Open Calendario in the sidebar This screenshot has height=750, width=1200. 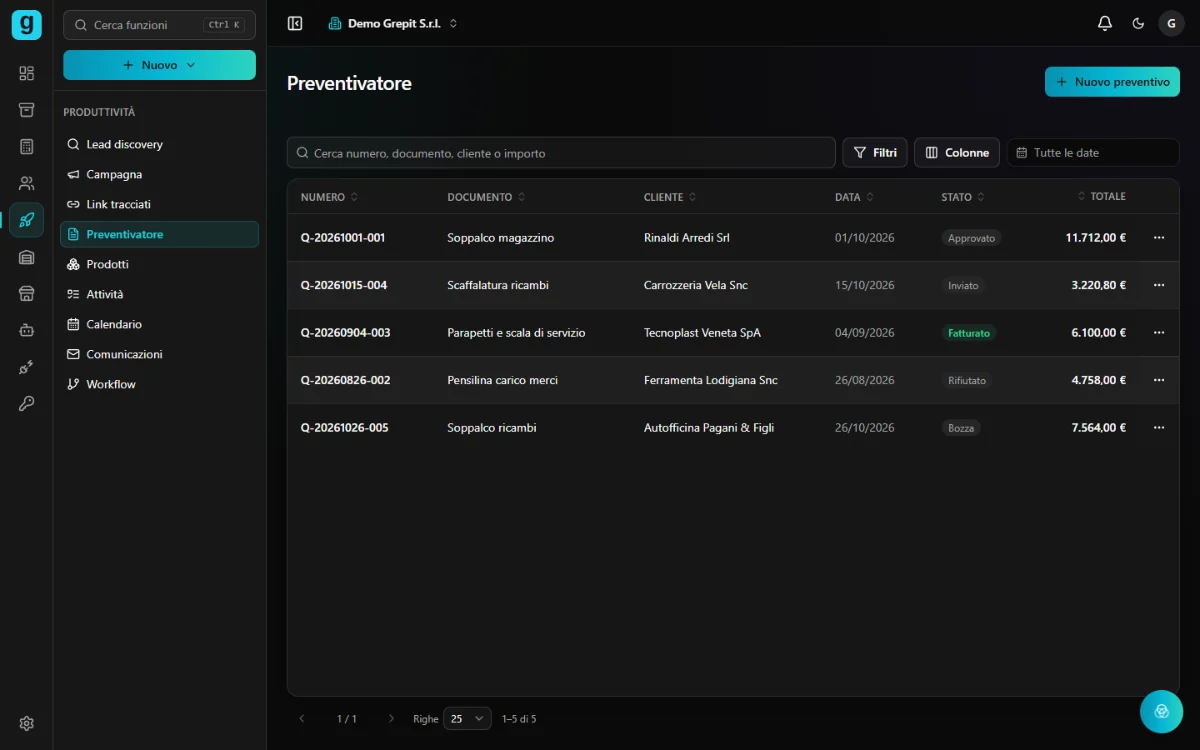pyautogui.click(x=160, y=324)
